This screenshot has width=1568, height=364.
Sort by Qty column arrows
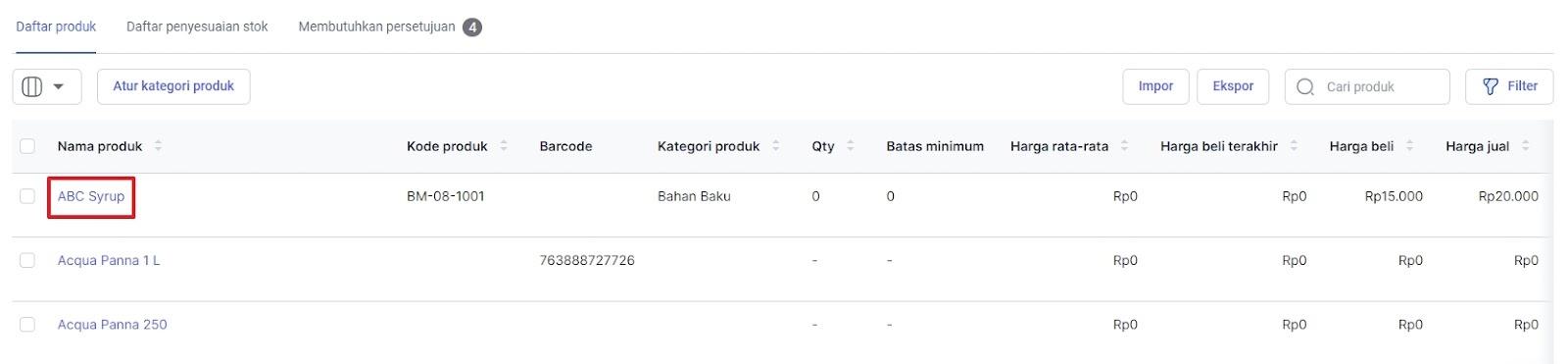tap(851, 145)
